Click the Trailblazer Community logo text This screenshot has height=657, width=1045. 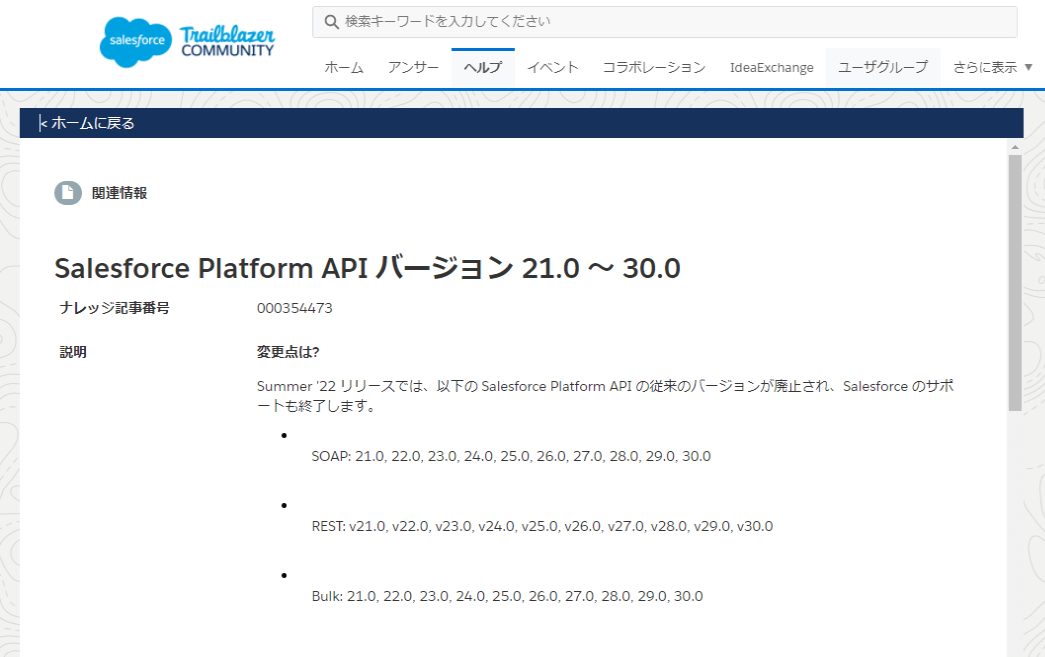coord(227,41)
